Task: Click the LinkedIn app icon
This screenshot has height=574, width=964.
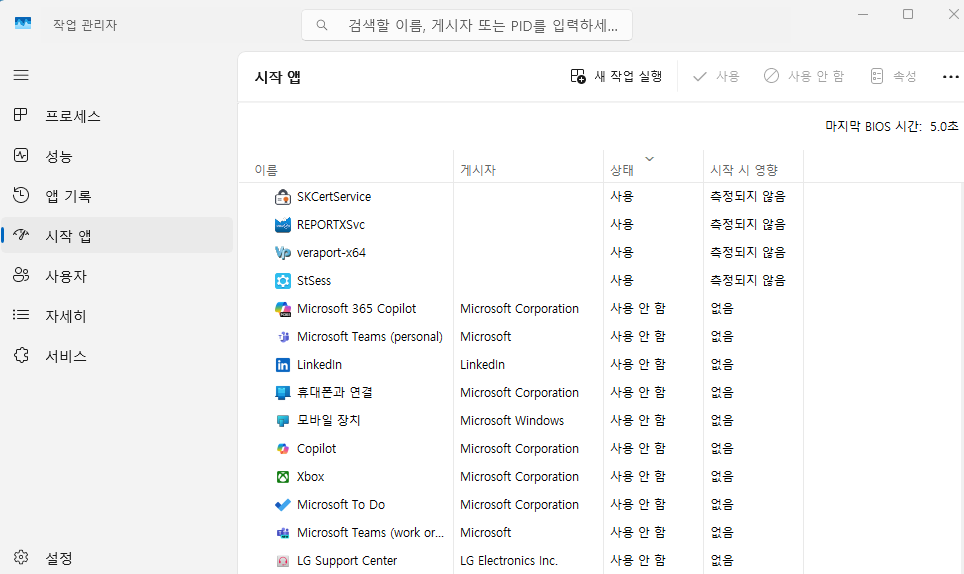Action: [283, 365]
